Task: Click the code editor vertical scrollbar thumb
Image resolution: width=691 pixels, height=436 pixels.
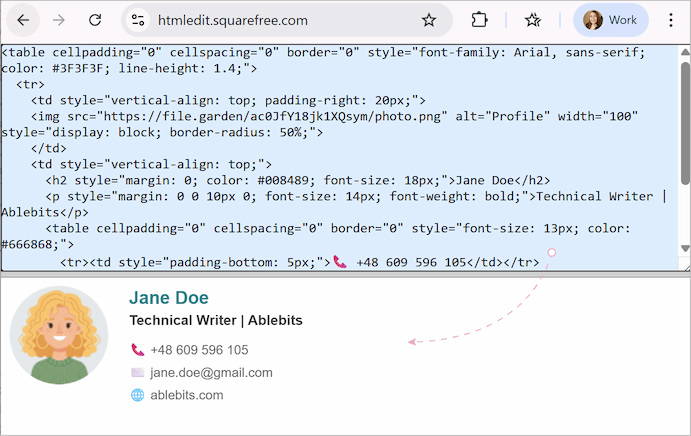Action: tap(685, 123)
